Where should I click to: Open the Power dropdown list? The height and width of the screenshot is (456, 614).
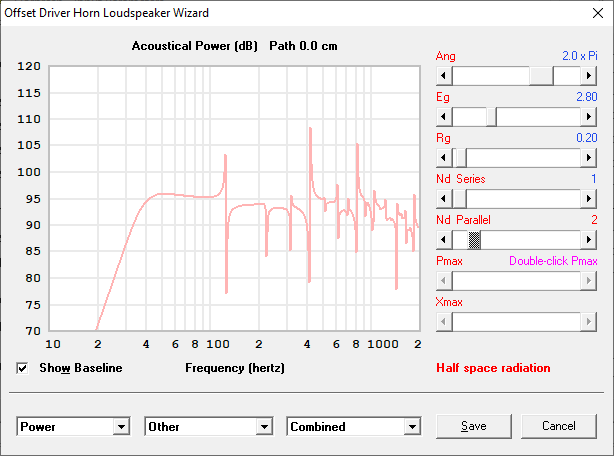(x=121, y=427)
